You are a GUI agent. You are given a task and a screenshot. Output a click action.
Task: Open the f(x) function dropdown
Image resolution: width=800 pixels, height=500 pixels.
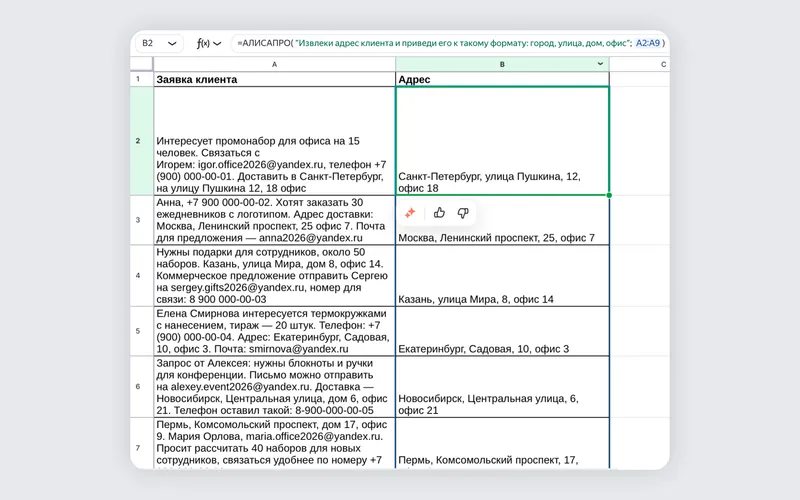tap(209, 43)
